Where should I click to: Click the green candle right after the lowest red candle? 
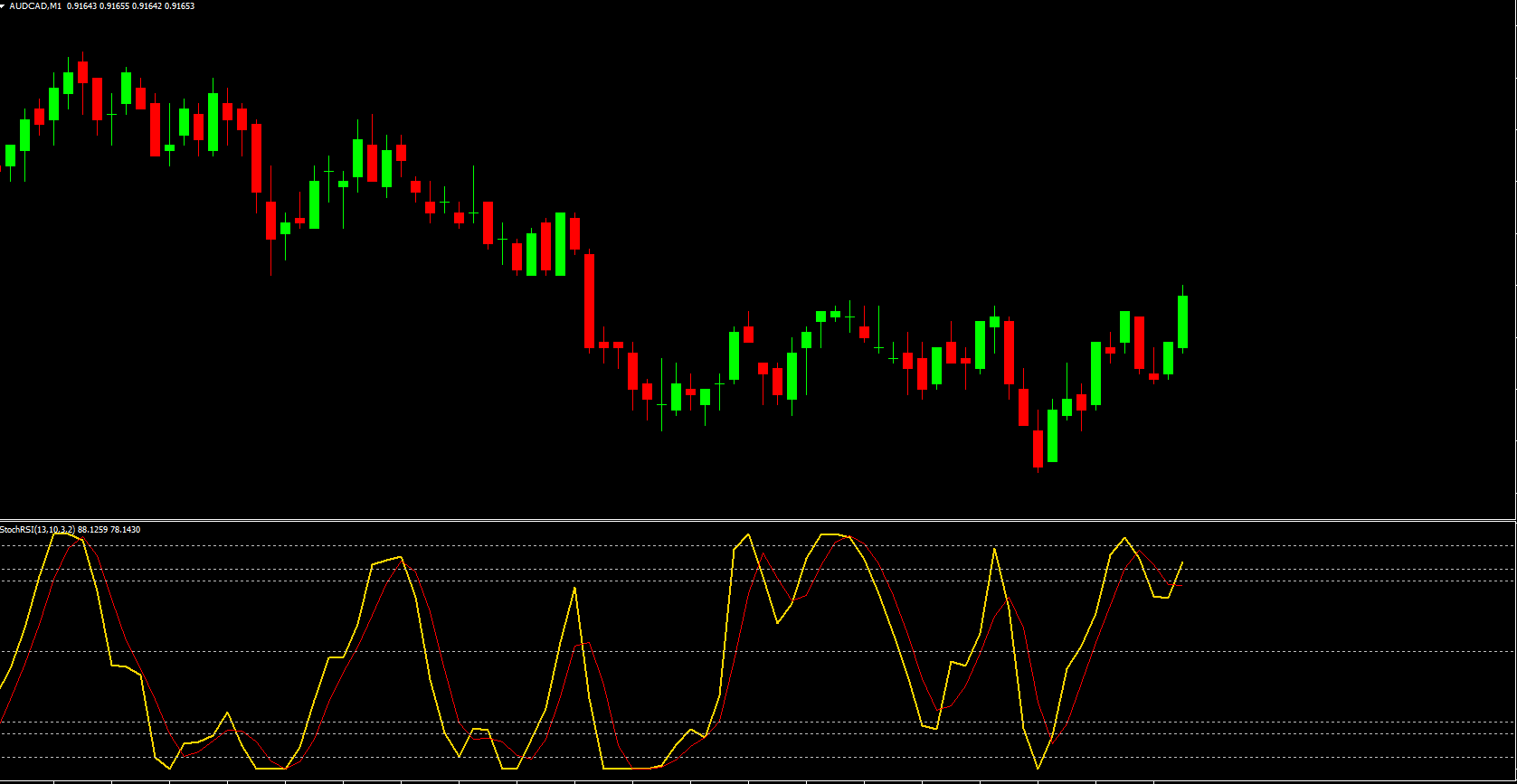tap(1052, 436)
